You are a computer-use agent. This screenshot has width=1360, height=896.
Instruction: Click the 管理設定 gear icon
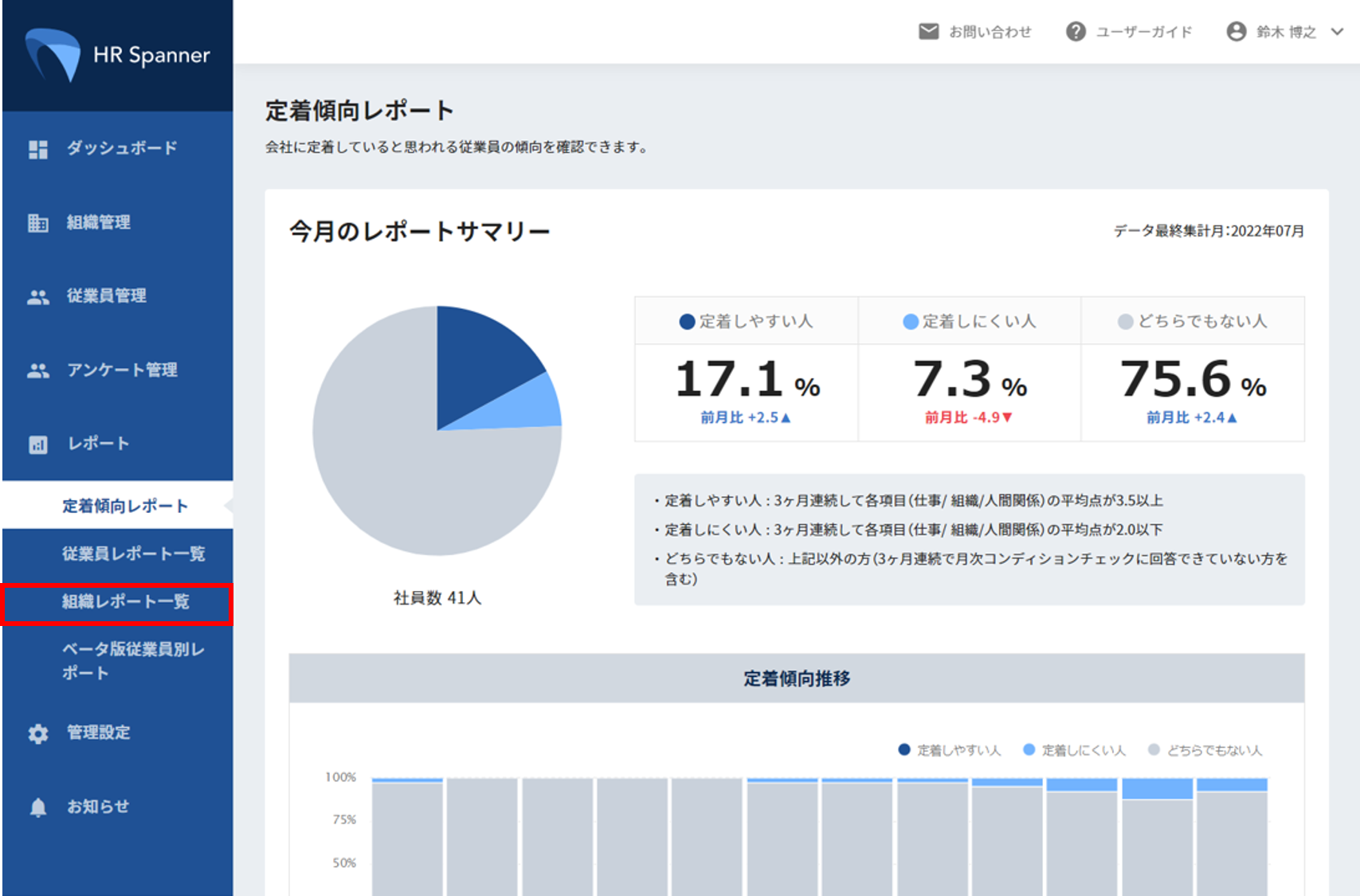(x=37, y=733)
